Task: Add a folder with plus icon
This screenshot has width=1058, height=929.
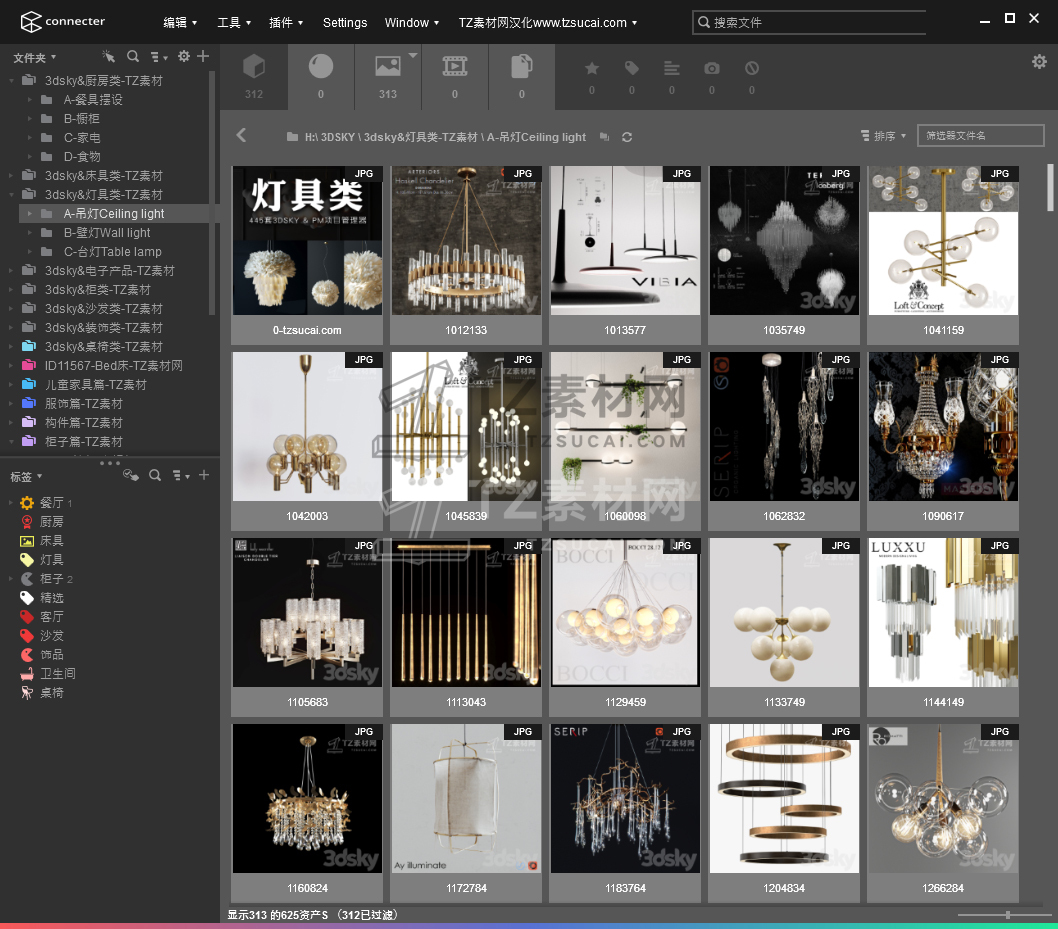Action: click(x=203, y=57)
